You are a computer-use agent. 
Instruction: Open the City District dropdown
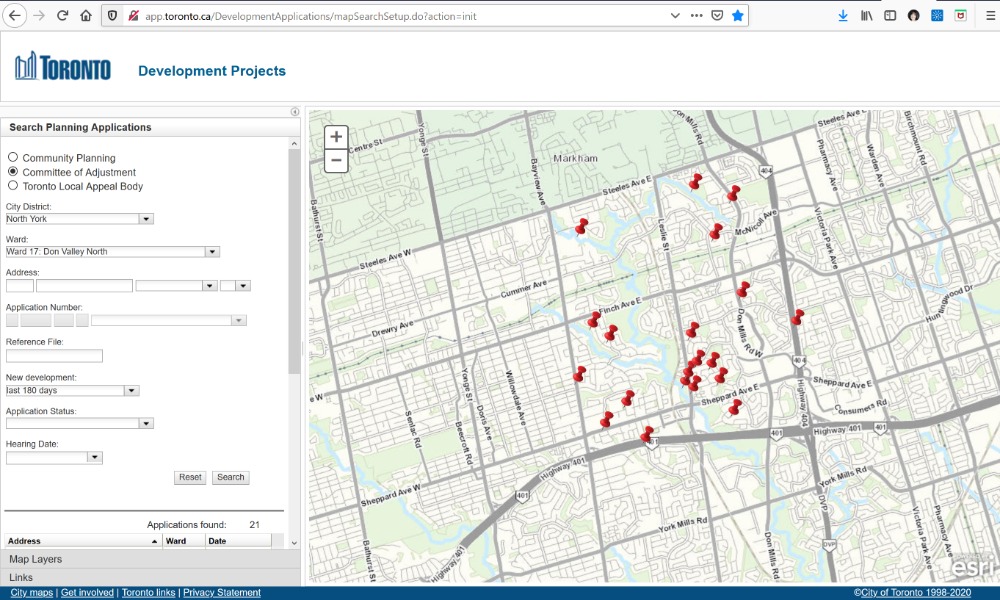coord(146,219)
